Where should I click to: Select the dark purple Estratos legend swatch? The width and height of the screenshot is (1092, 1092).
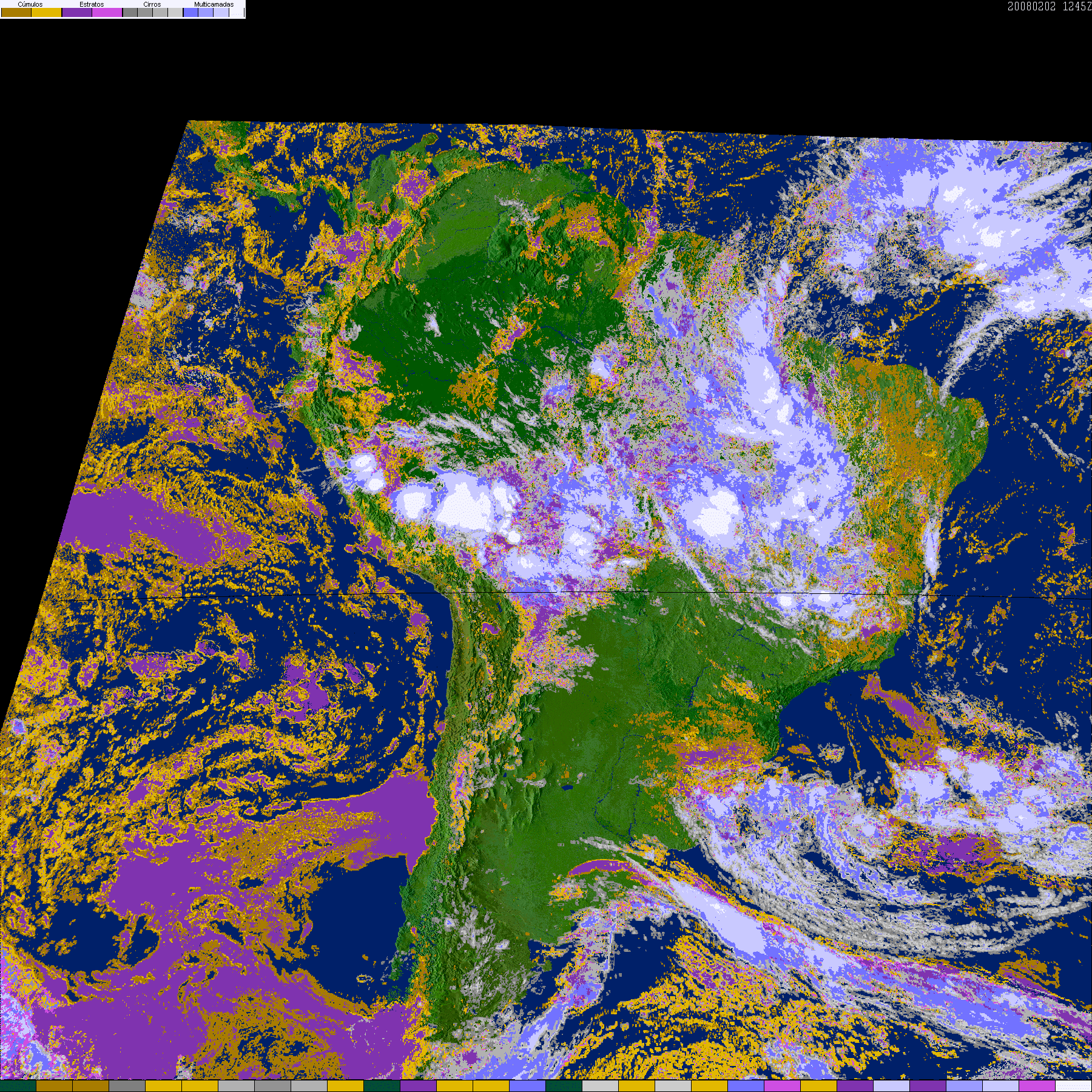point(77,12)
